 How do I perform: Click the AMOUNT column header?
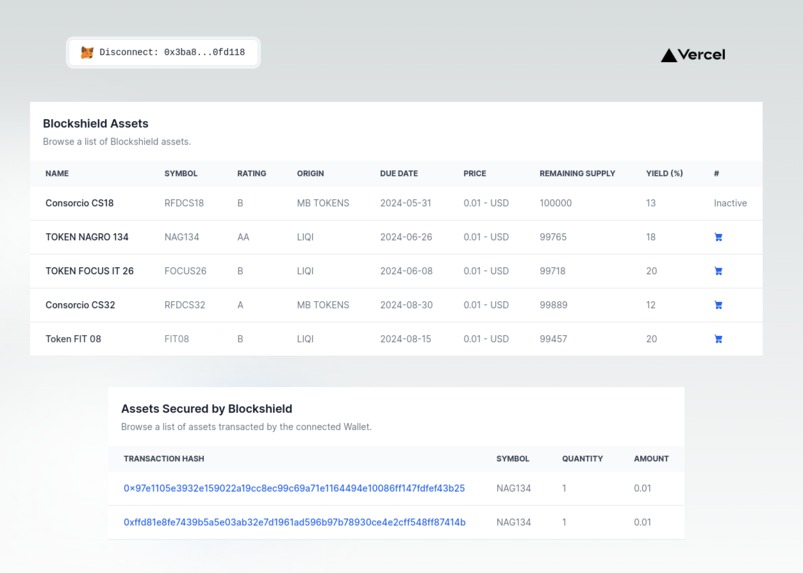click(651, 459)
